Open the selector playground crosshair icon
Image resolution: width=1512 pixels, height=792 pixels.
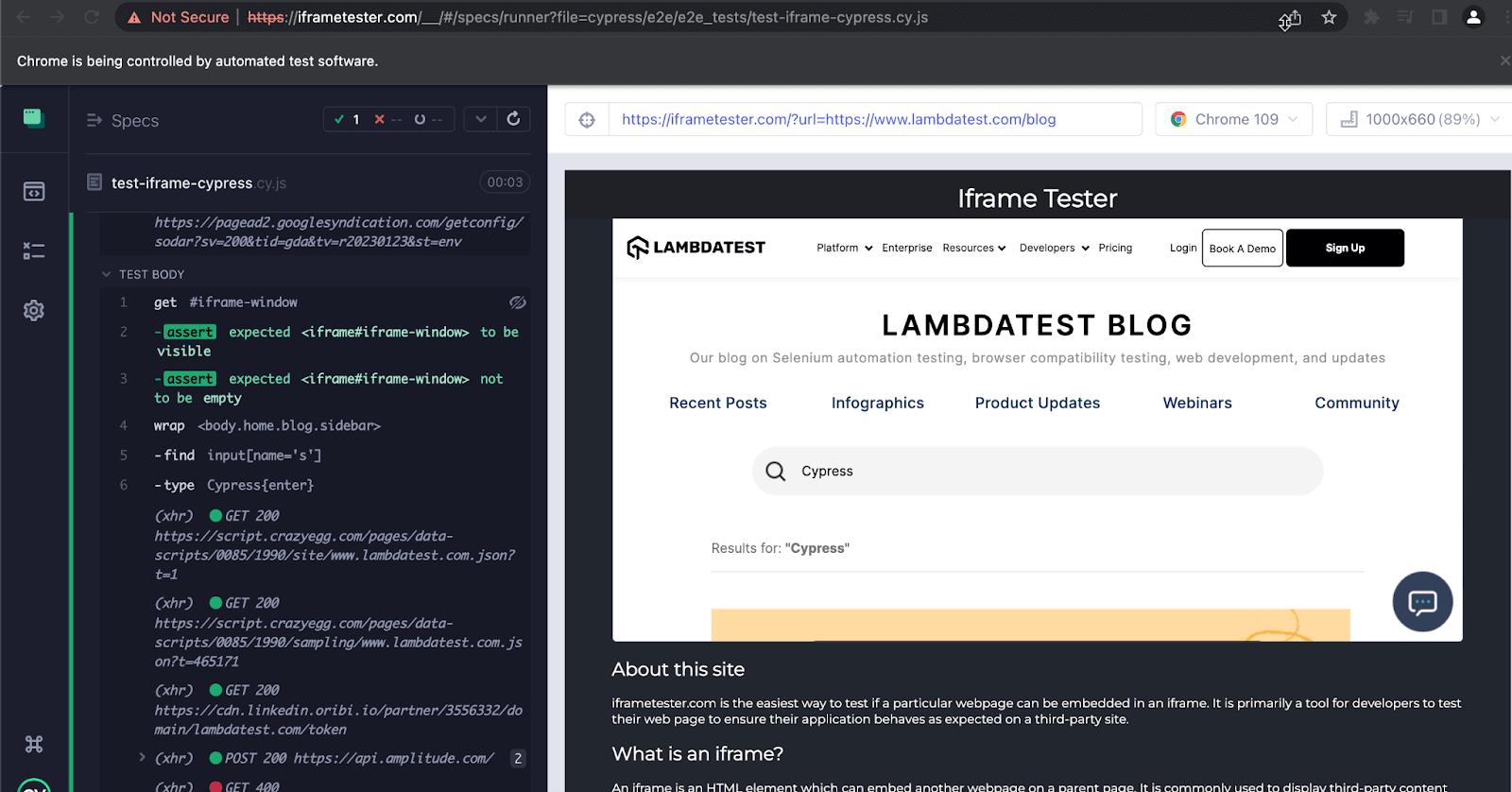click(587, 120)
